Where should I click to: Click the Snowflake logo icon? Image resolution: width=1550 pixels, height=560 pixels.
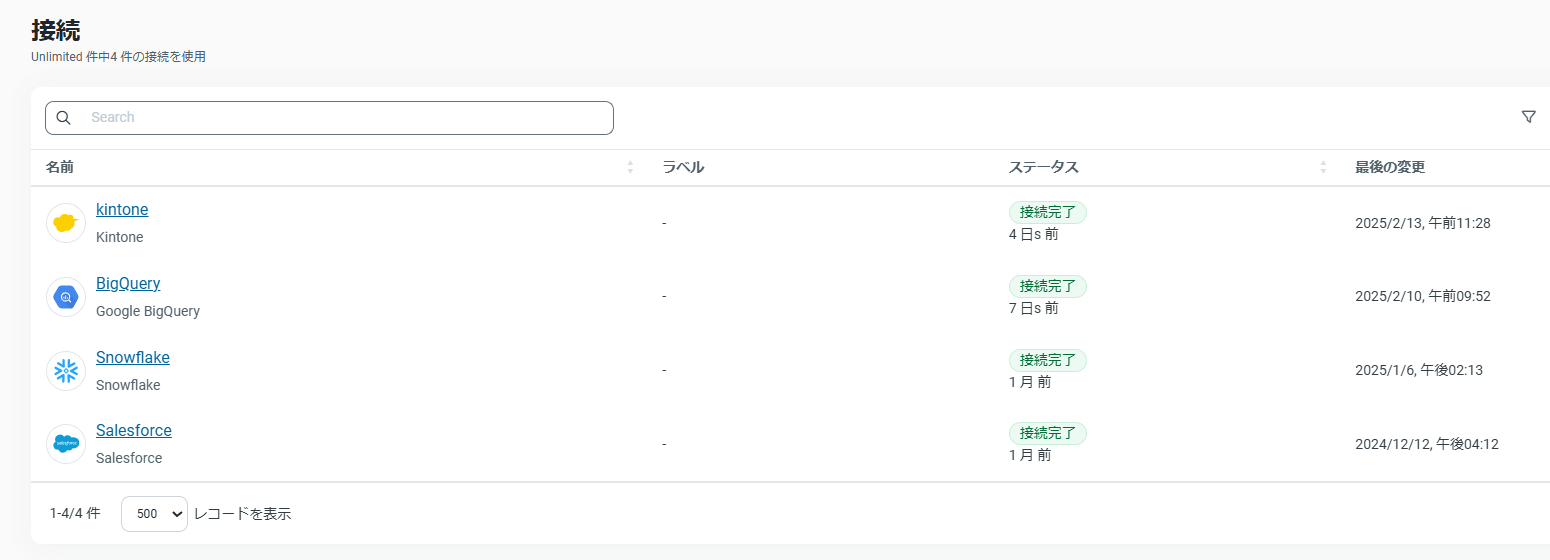click(66, 371)
